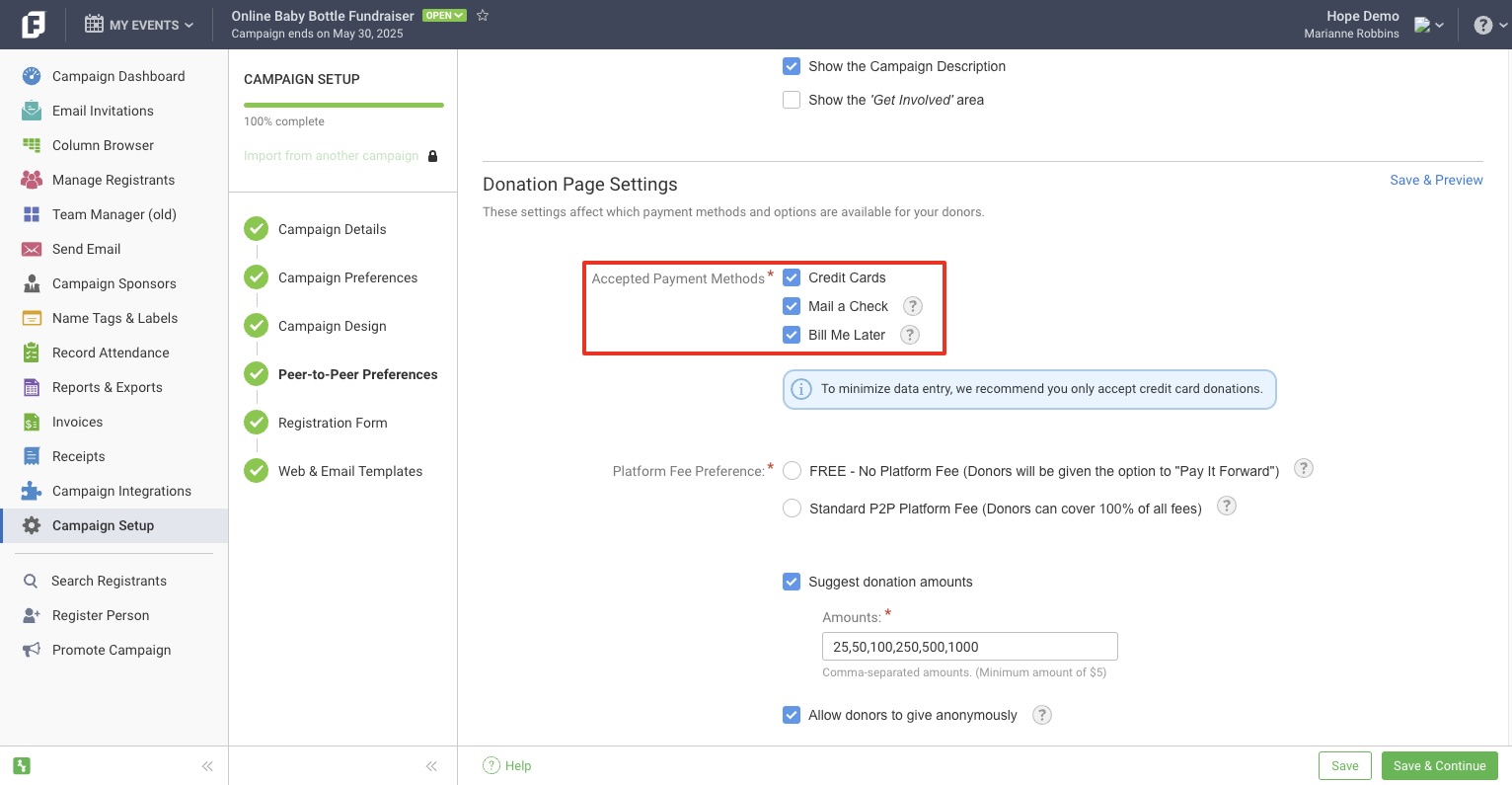The image size is (1512, 785).
Task: Go to Campaign Design setup step
Action: [x=332, y=326]
